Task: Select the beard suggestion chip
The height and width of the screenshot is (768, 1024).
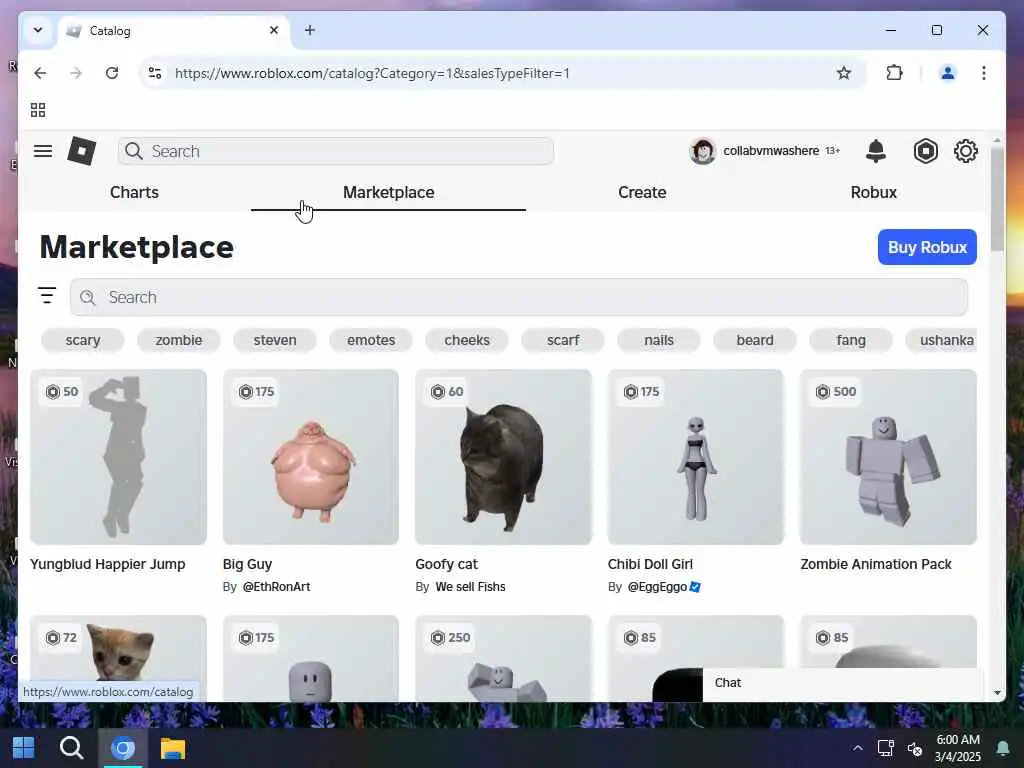Action: (754, 340)
